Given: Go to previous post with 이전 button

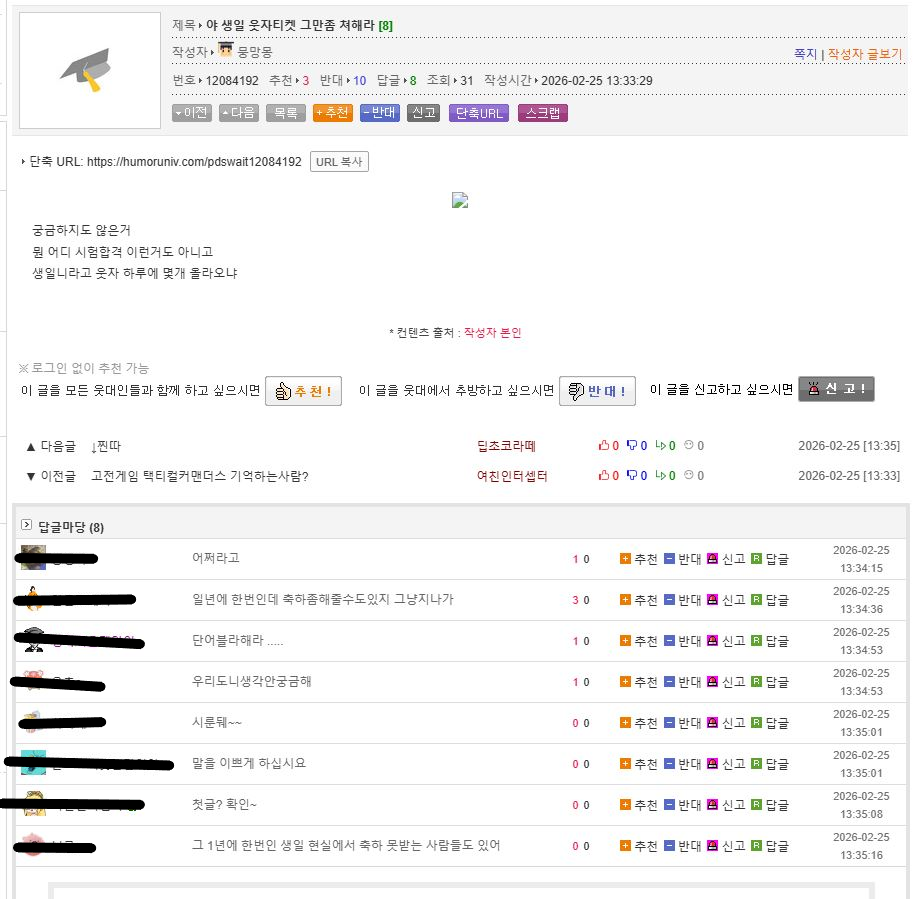Looking at the screenshot, I should (191, 113).
